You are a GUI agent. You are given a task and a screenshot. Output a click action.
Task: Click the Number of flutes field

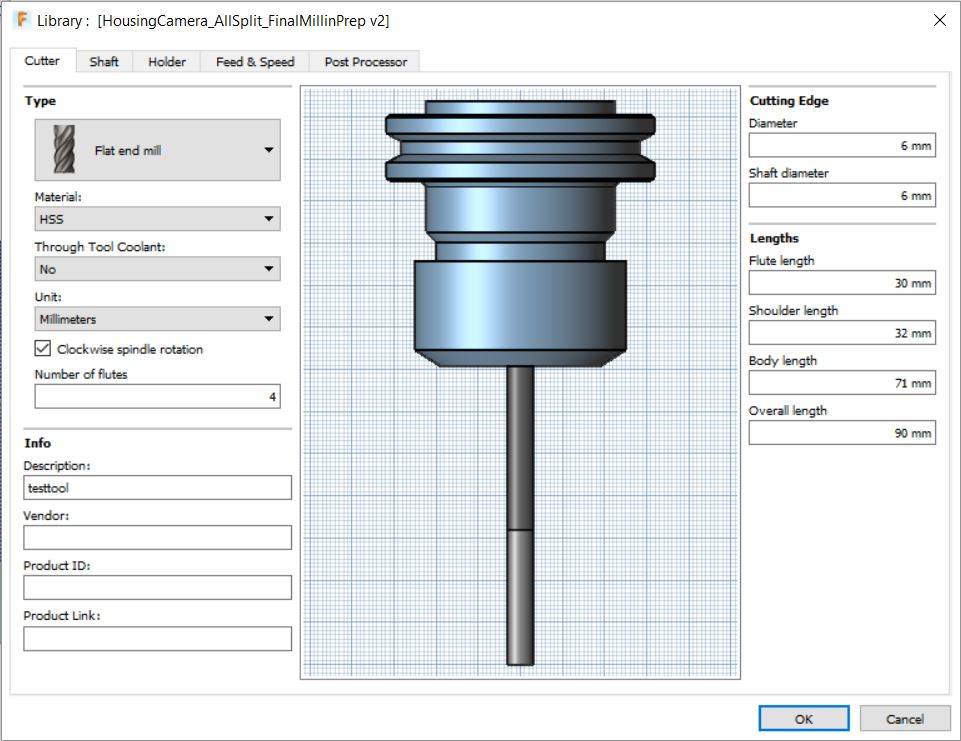point(158,397)
